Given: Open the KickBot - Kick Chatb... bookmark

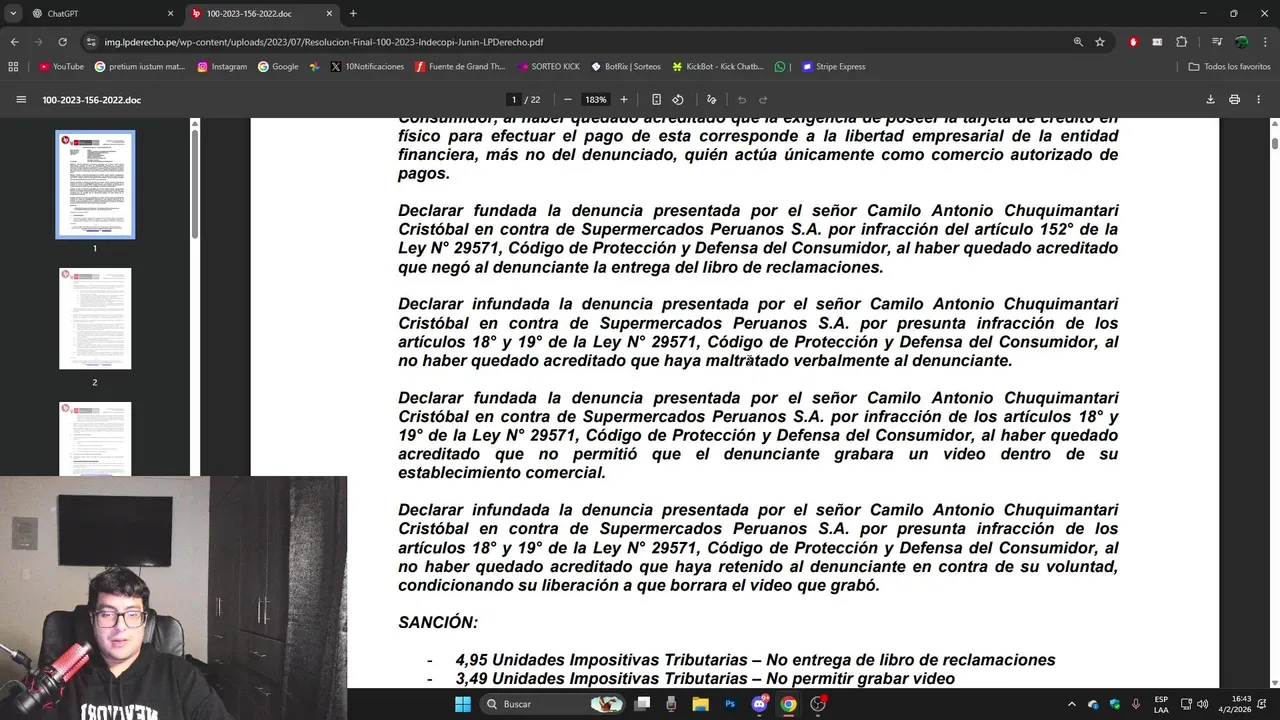Looking at the screenshot, I should click(x=718, y=67).
